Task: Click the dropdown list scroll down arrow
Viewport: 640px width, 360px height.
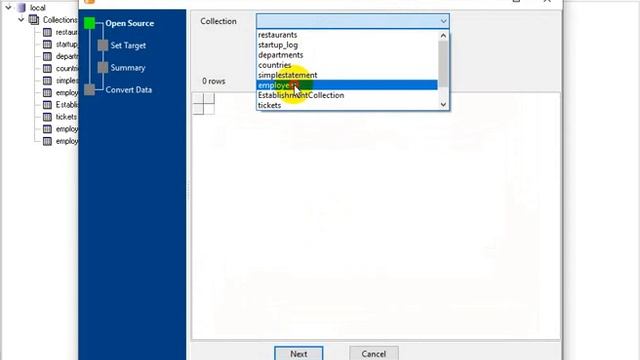Action: tap(443, 105)
